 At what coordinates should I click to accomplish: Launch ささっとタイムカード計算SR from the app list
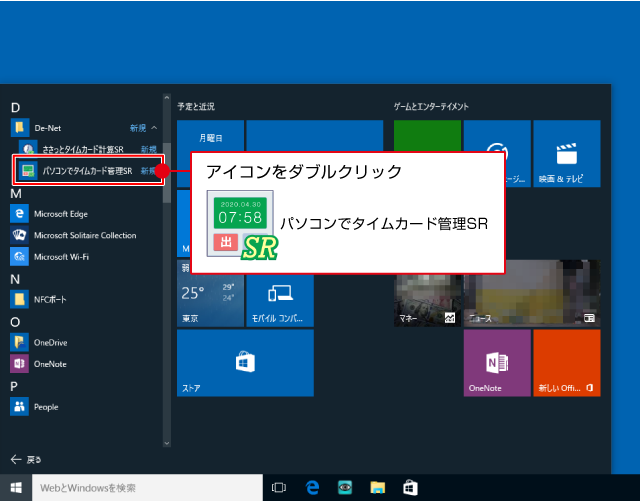click(x=87, y=149)
